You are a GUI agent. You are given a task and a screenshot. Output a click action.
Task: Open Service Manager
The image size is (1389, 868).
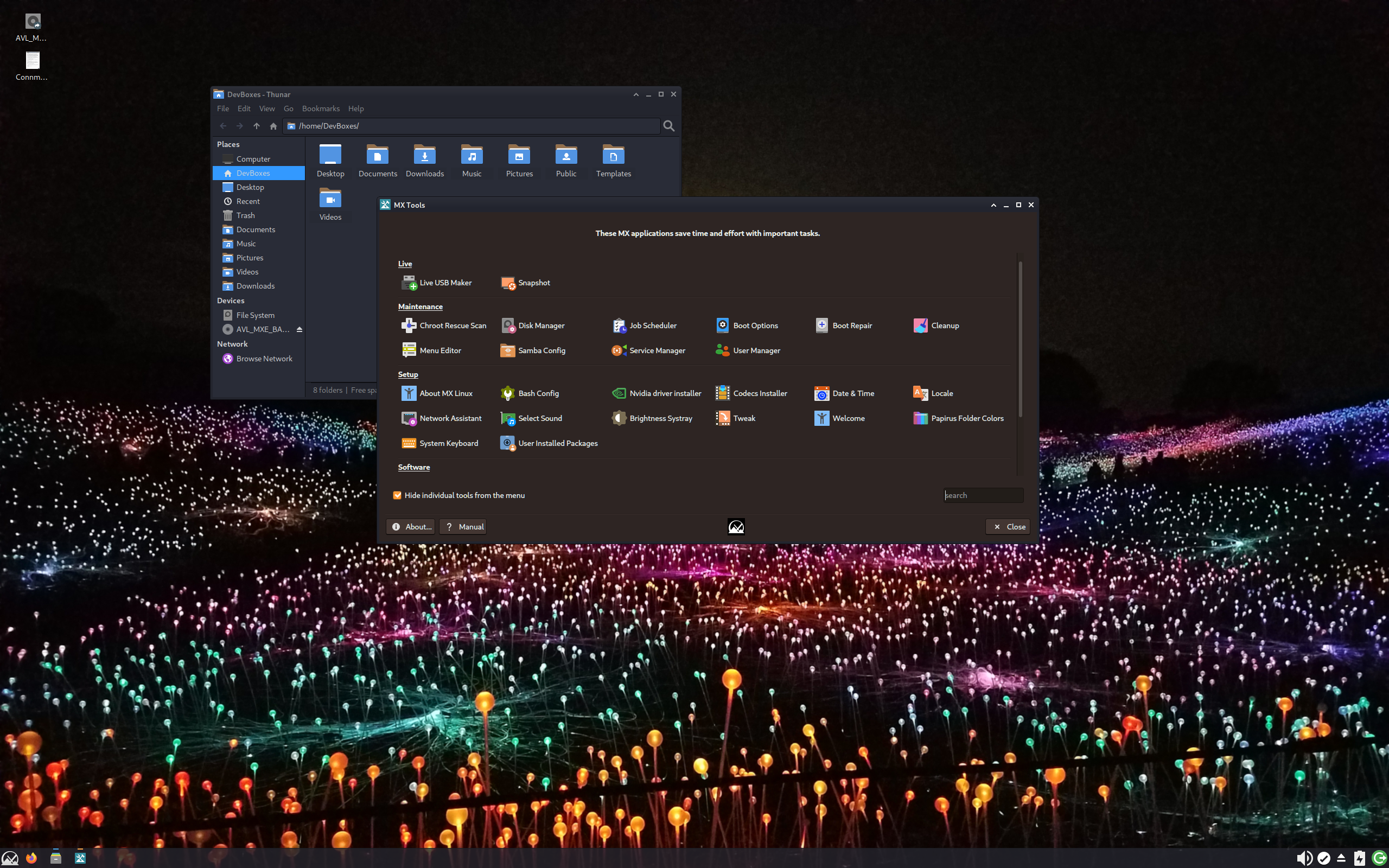tap(648, 350)
